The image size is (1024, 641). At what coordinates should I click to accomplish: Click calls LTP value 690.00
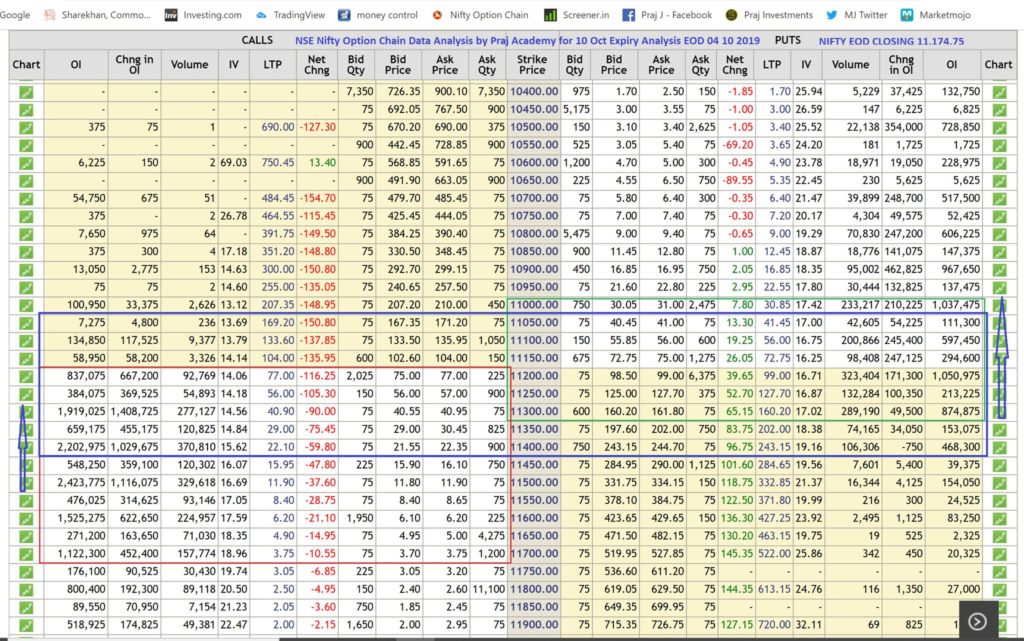[x=278, y=127]
